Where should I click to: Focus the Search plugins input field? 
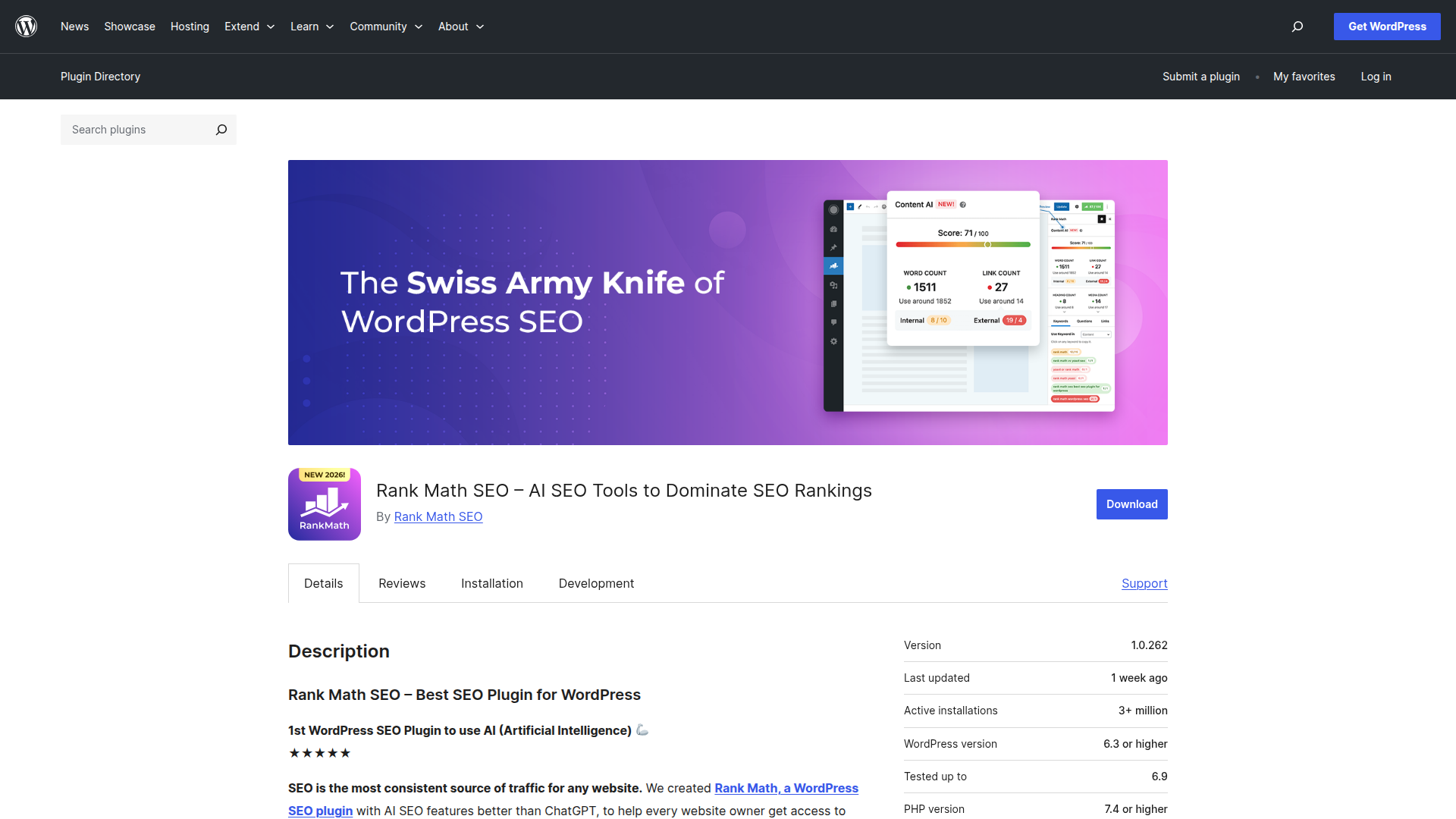[x=136, y=130]
